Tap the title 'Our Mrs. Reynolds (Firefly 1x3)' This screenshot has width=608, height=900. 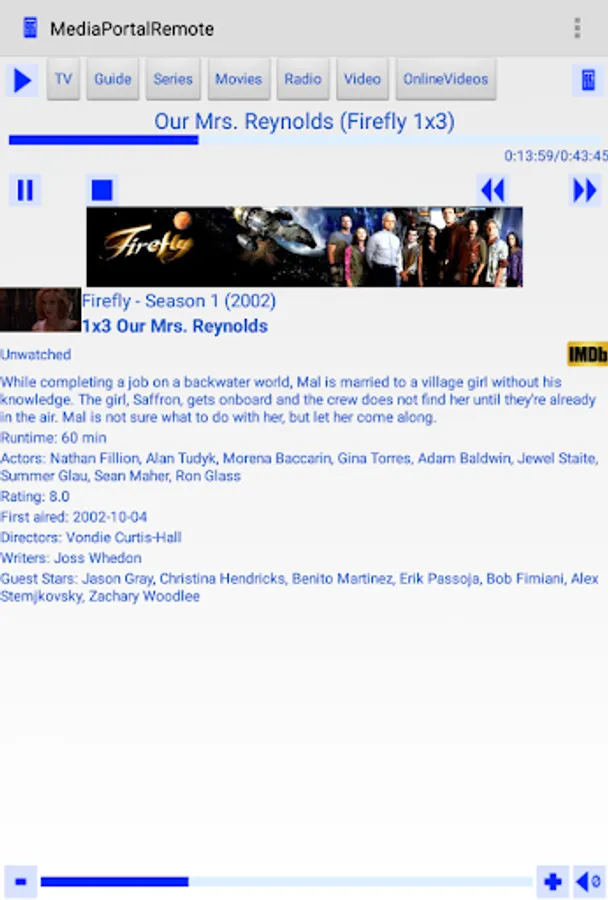click(304, 122)
